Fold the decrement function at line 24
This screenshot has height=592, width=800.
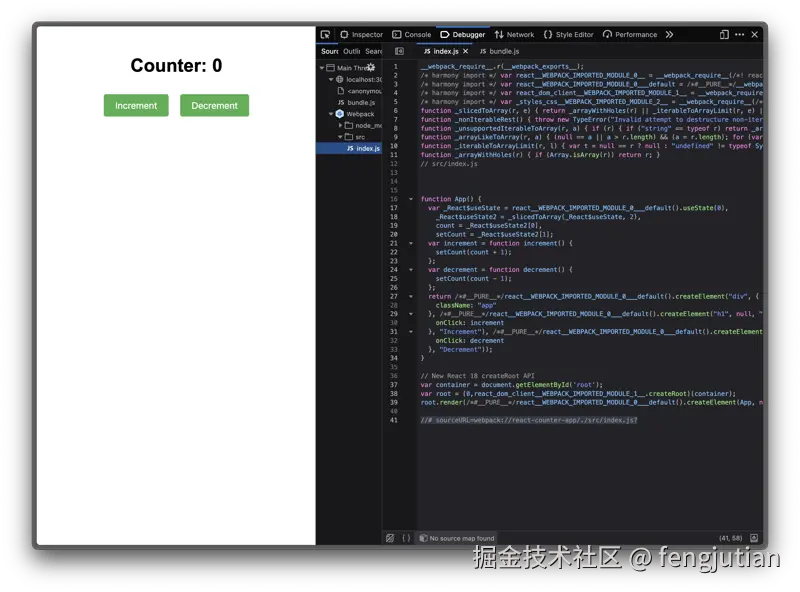411,269
